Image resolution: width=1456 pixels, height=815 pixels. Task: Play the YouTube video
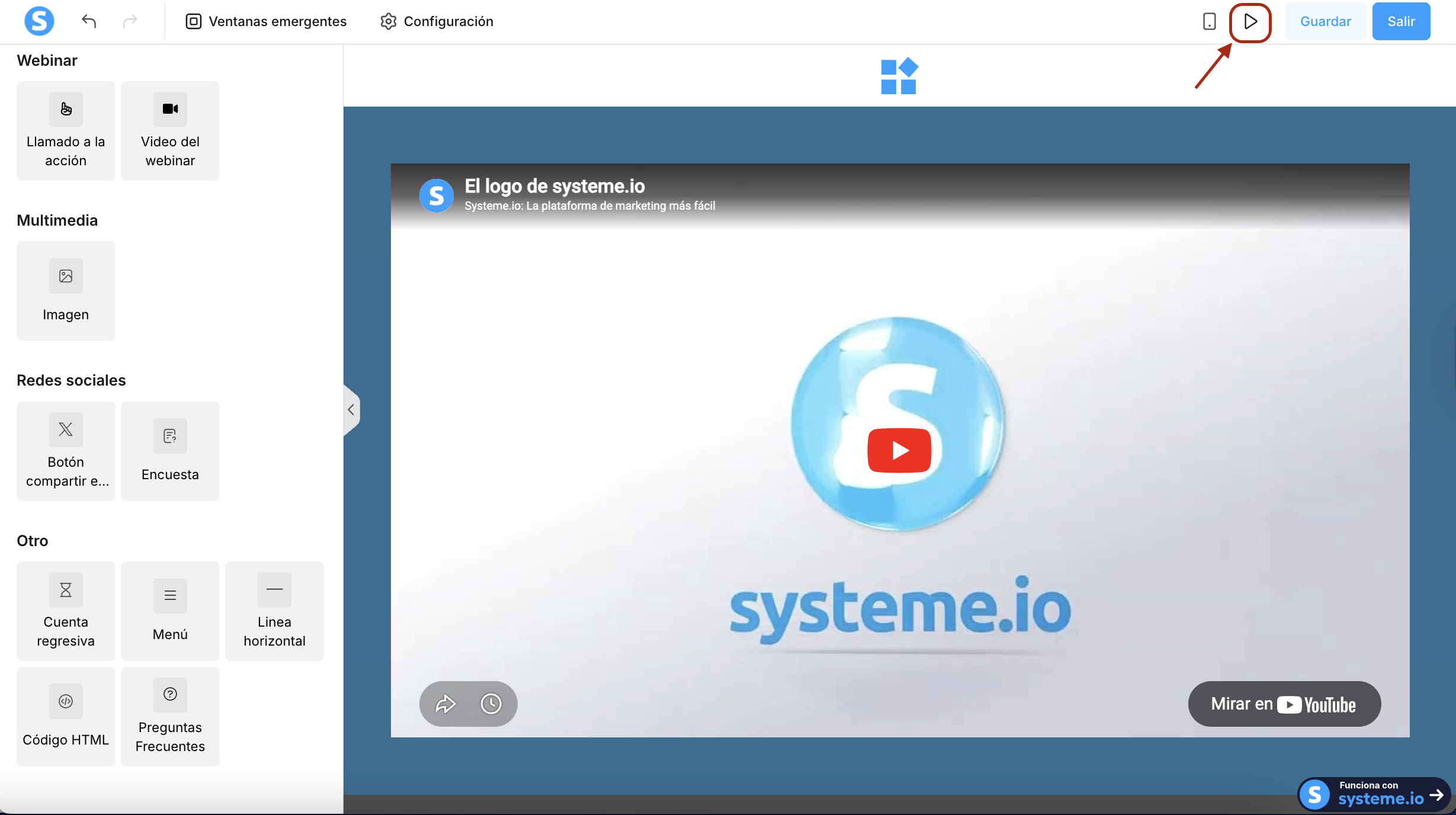coord(899,451)
